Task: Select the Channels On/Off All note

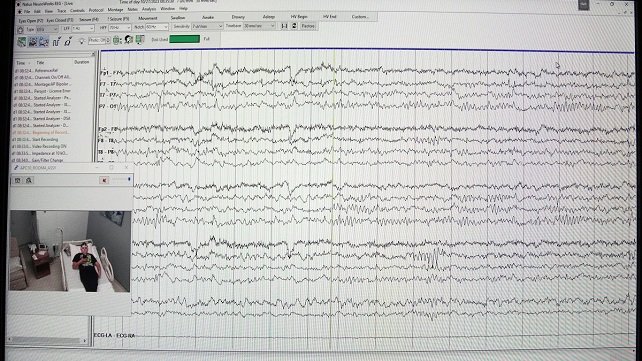Action: pos(42,77)
